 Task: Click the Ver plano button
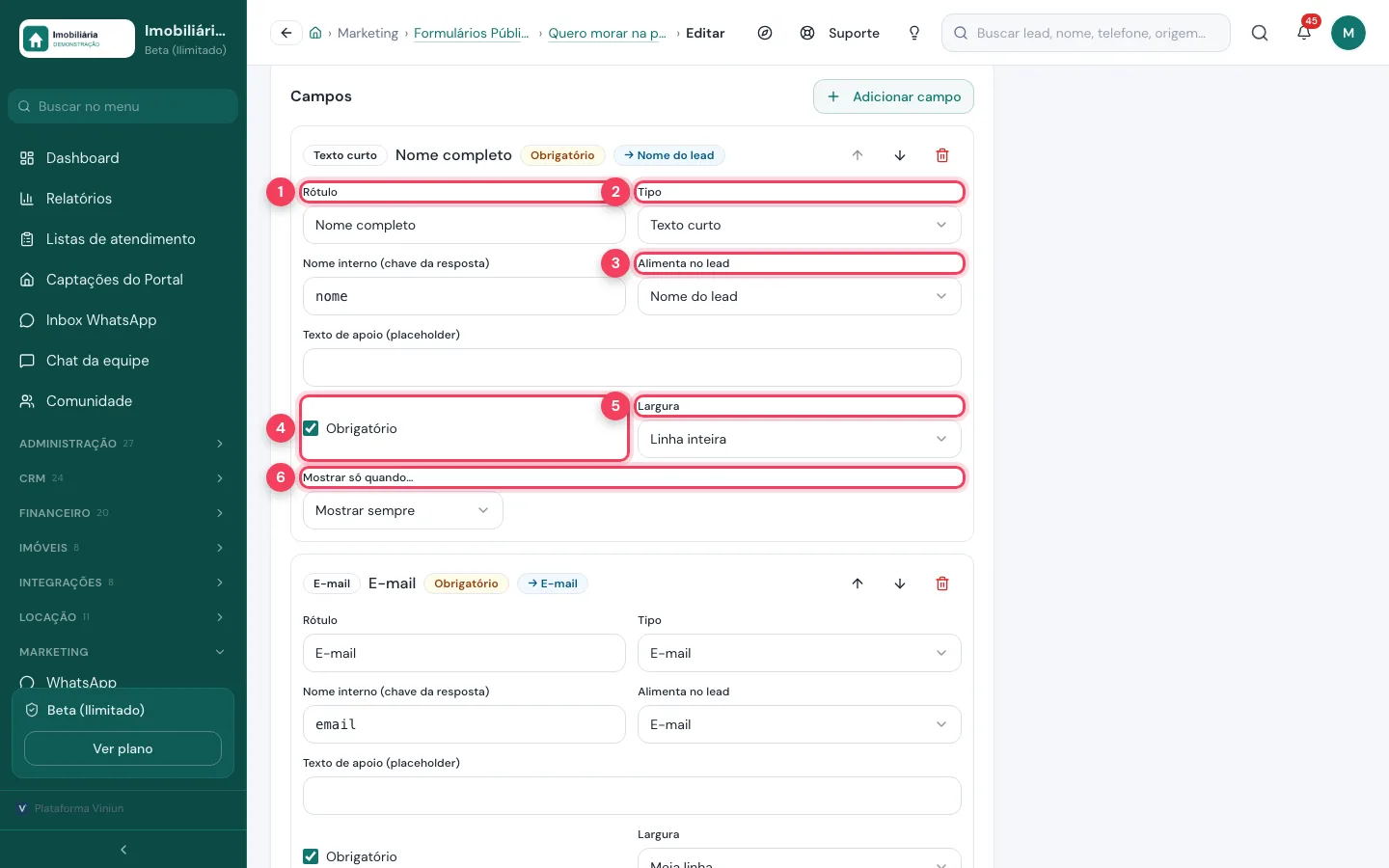(x=123, y=748)
